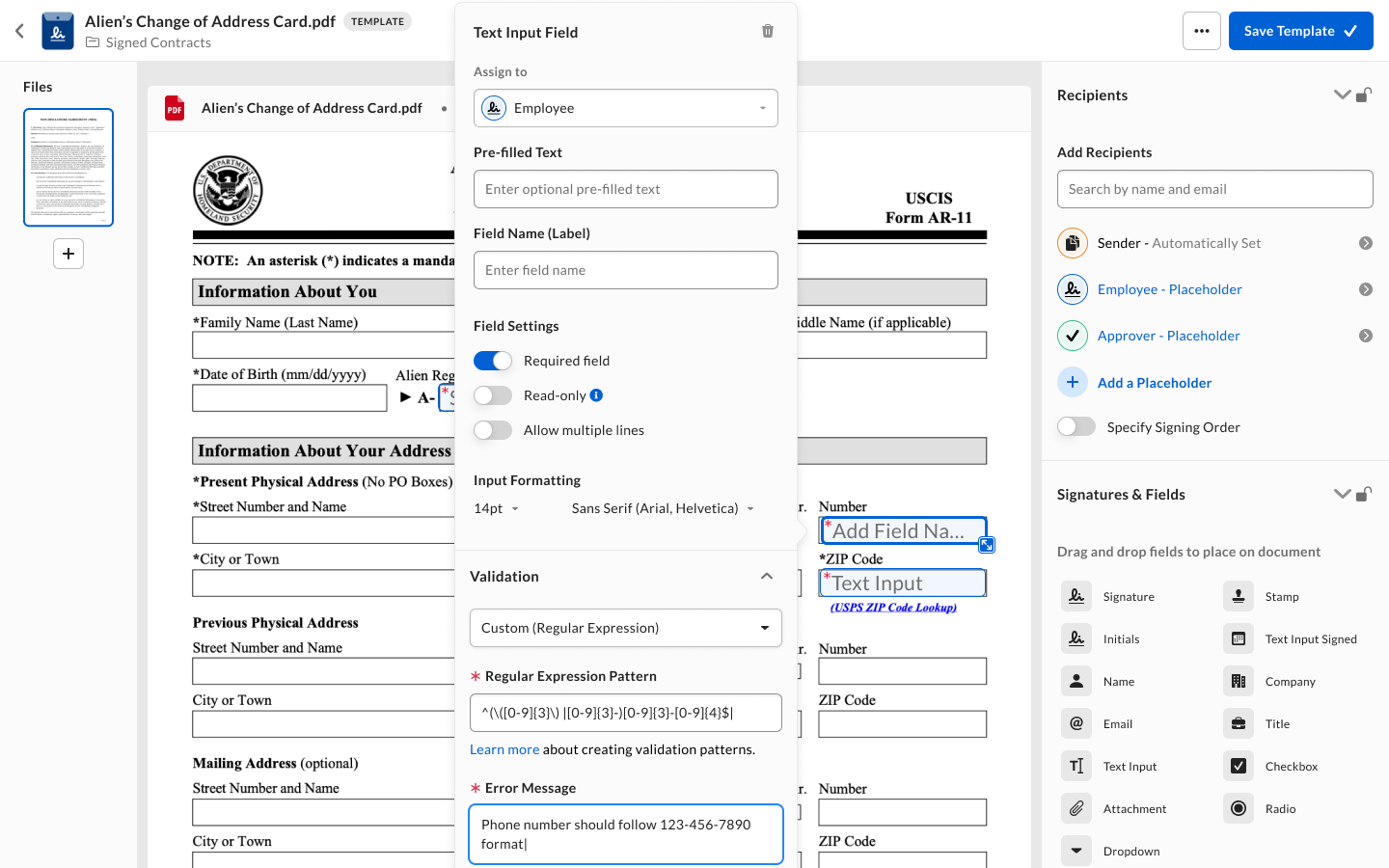Viewport: 1389px width, 868px height.
Task: Click the Field Name label input
Action: pos(626,270)
